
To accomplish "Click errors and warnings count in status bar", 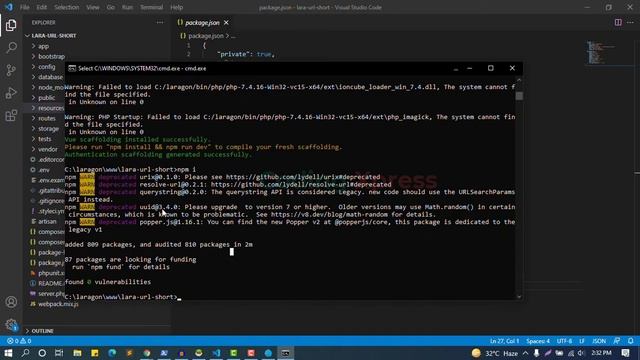I will [19, 341].
